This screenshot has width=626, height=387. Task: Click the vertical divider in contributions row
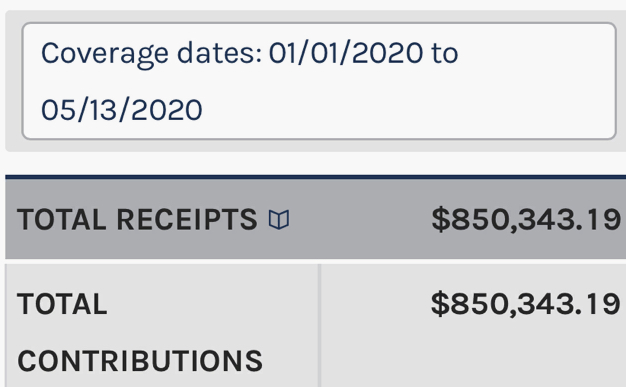pyautogui.click(x=319, y=325)
